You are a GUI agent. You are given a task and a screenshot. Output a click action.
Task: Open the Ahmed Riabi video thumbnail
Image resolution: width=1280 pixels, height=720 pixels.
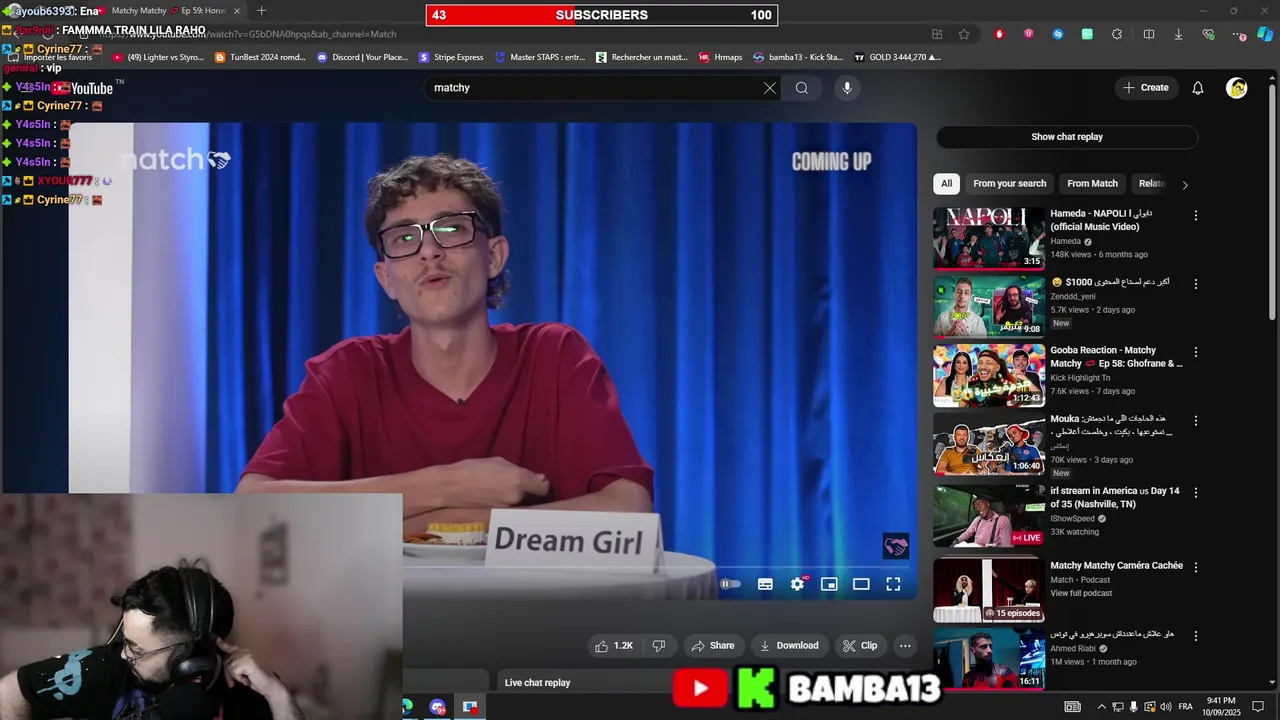[x=989, y=659]
